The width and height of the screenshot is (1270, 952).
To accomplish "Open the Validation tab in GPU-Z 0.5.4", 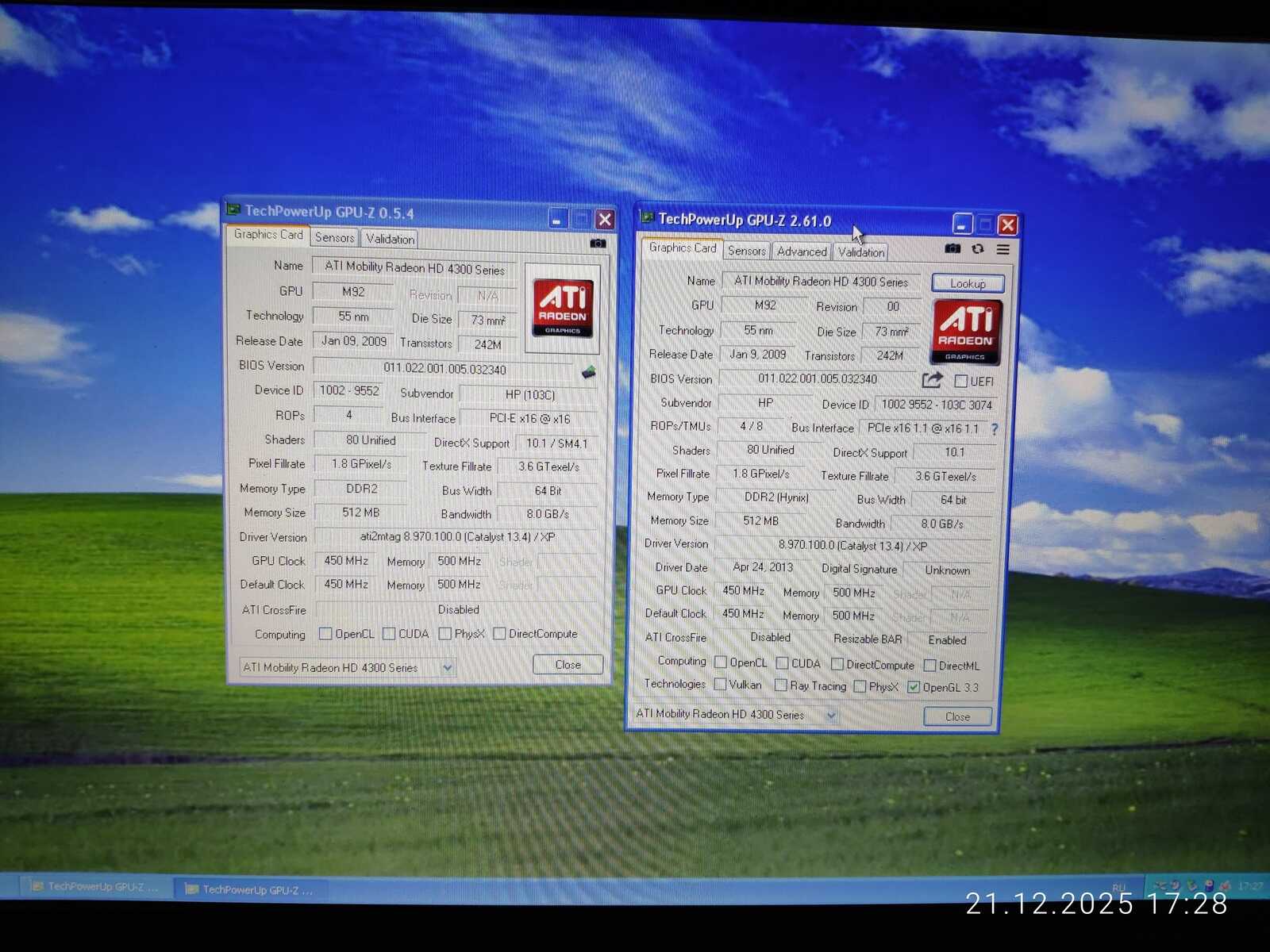I will click(390, 238).
